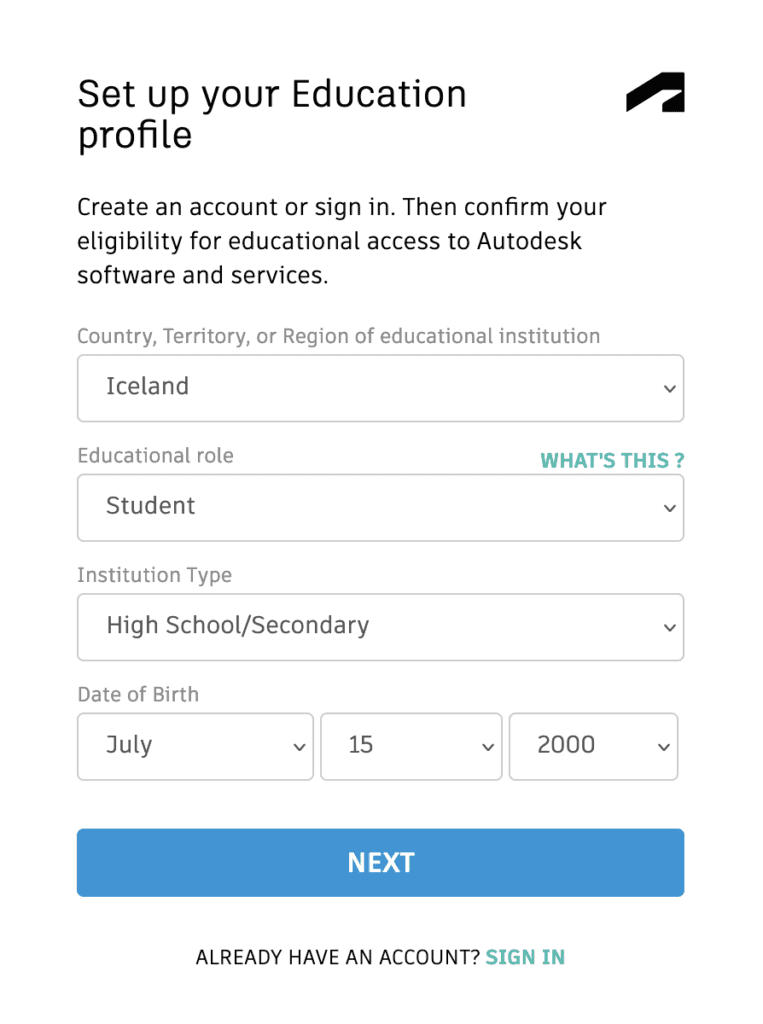Image resolution: width=763 pixels, height=1024 pixels.
Task: Follow the SIGN IN link
Action: (x=525, y=957)
